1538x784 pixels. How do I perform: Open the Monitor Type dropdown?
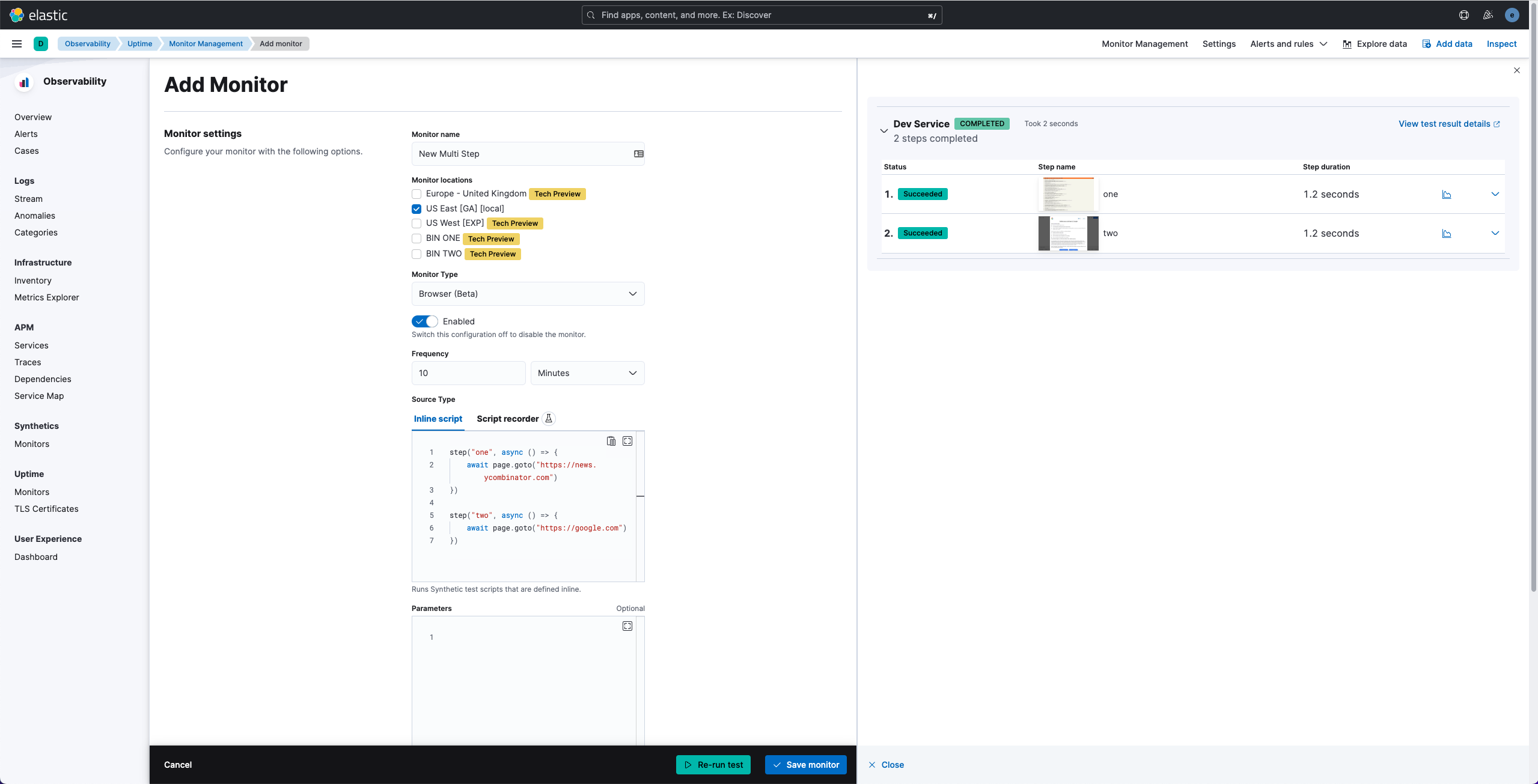[528, 294]
